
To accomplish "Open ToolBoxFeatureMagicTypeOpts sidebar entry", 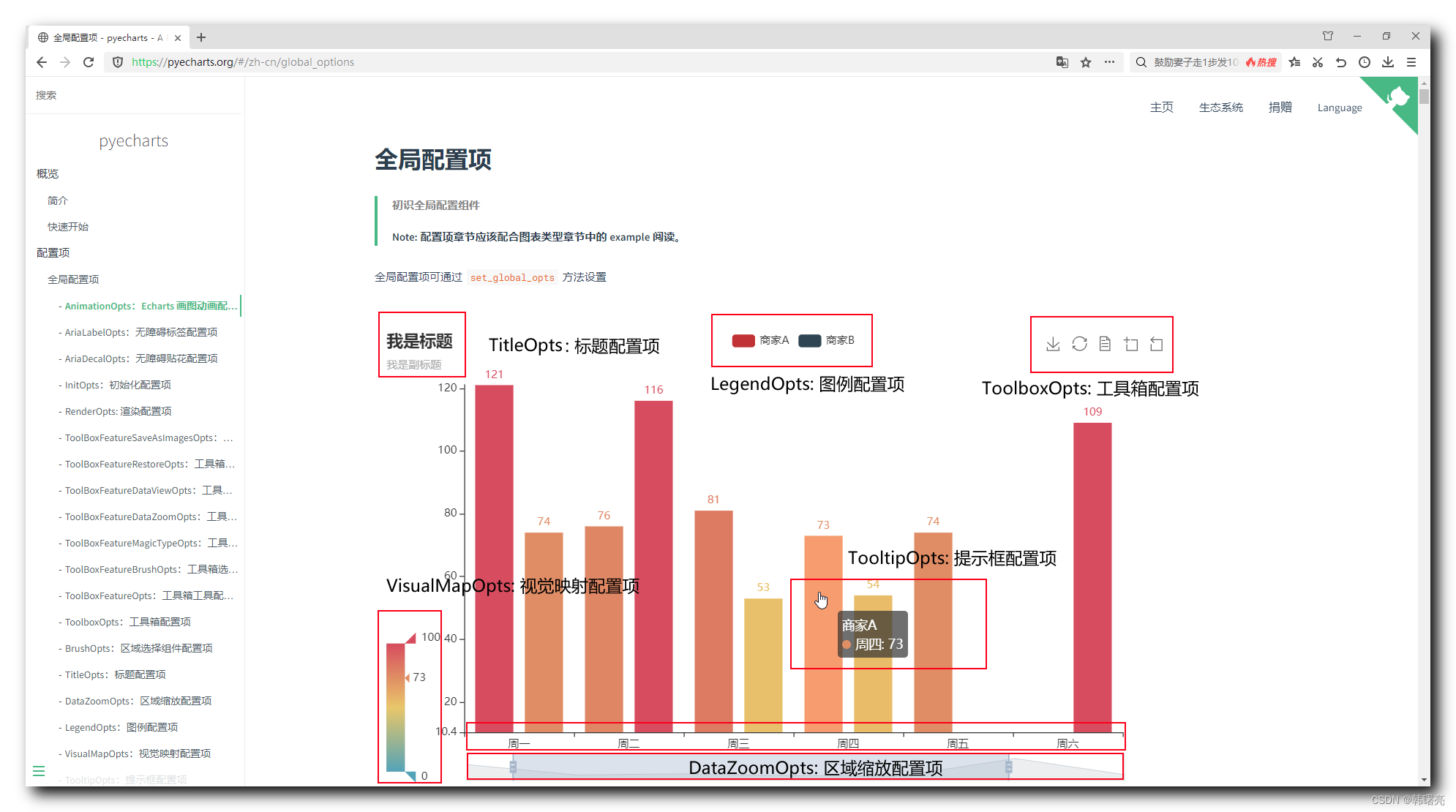I will click(148, 543).
